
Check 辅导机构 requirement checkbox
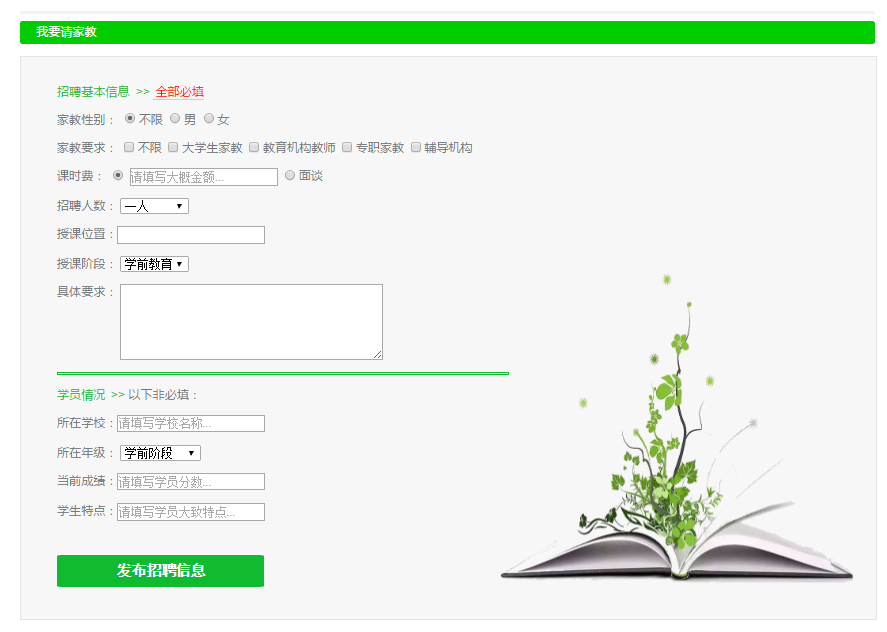pos(416,147)
